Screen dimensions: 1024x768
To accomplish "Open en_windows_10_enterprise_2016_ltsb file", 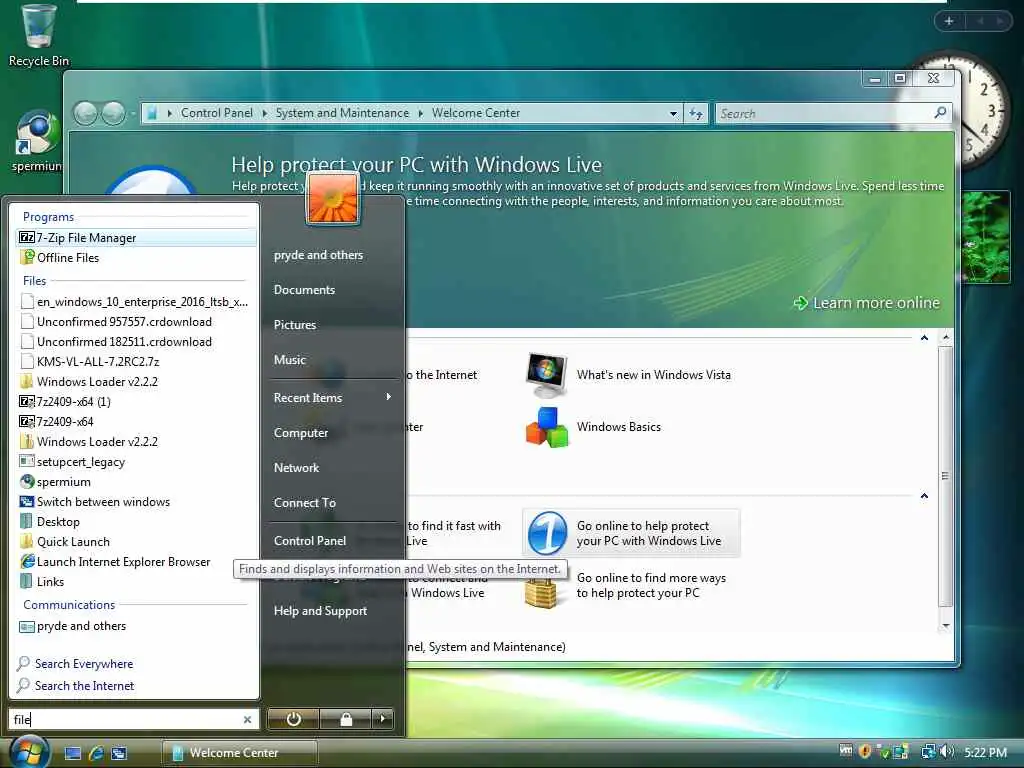I will [x=135, y=302].
